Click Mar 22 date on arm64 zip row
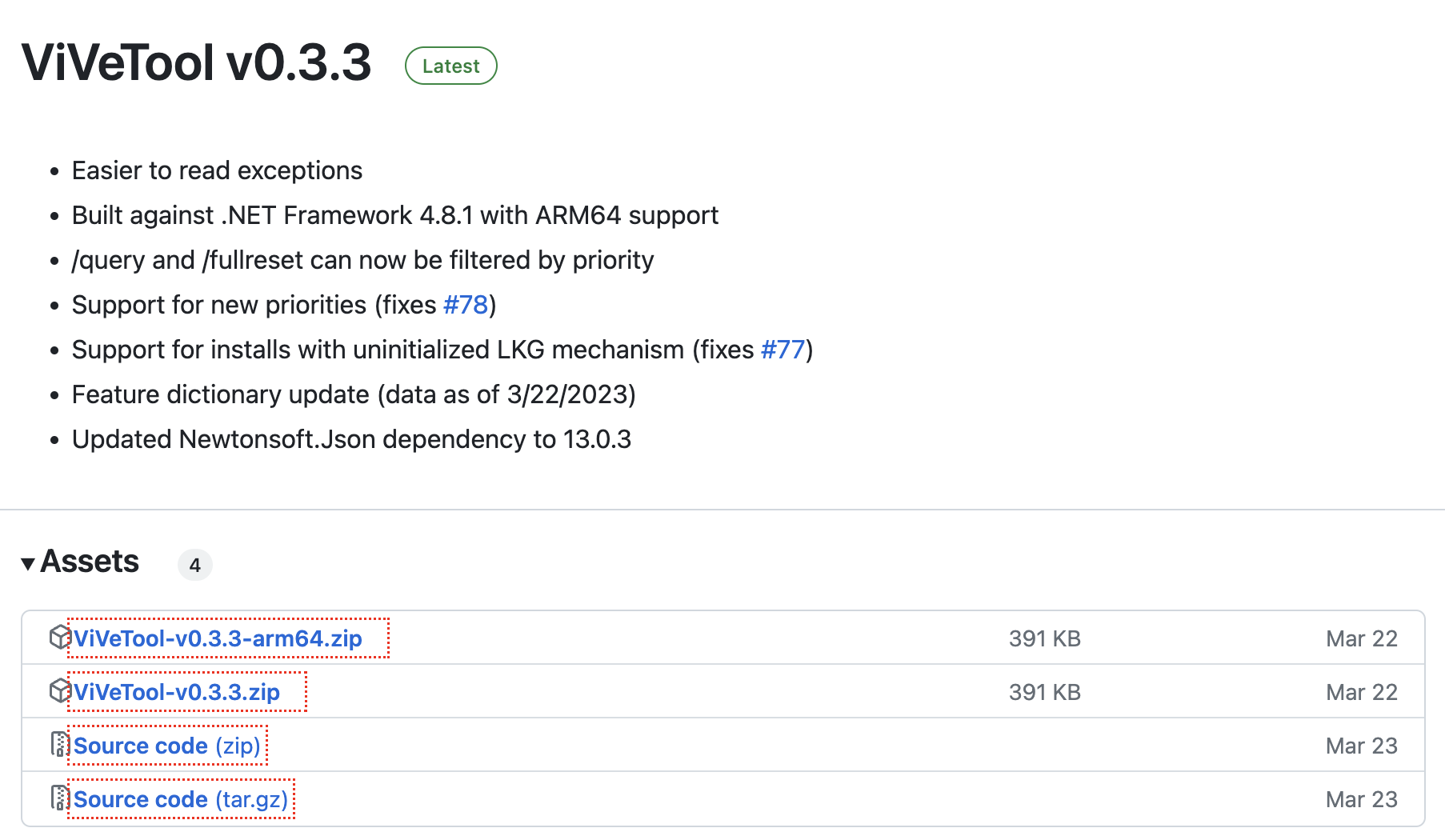Screen dimensions: 1445x840 tap(1361, 638)
